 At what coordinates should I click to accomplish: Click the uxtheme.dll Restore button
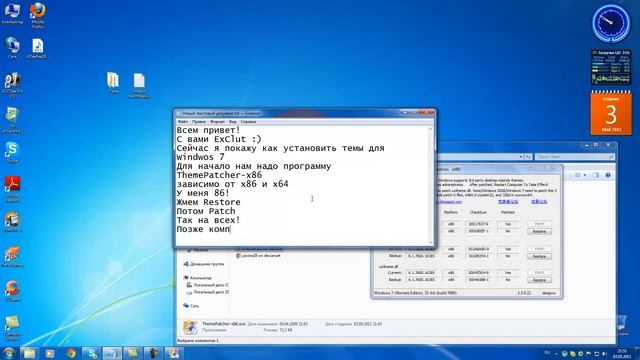point(539,280)
